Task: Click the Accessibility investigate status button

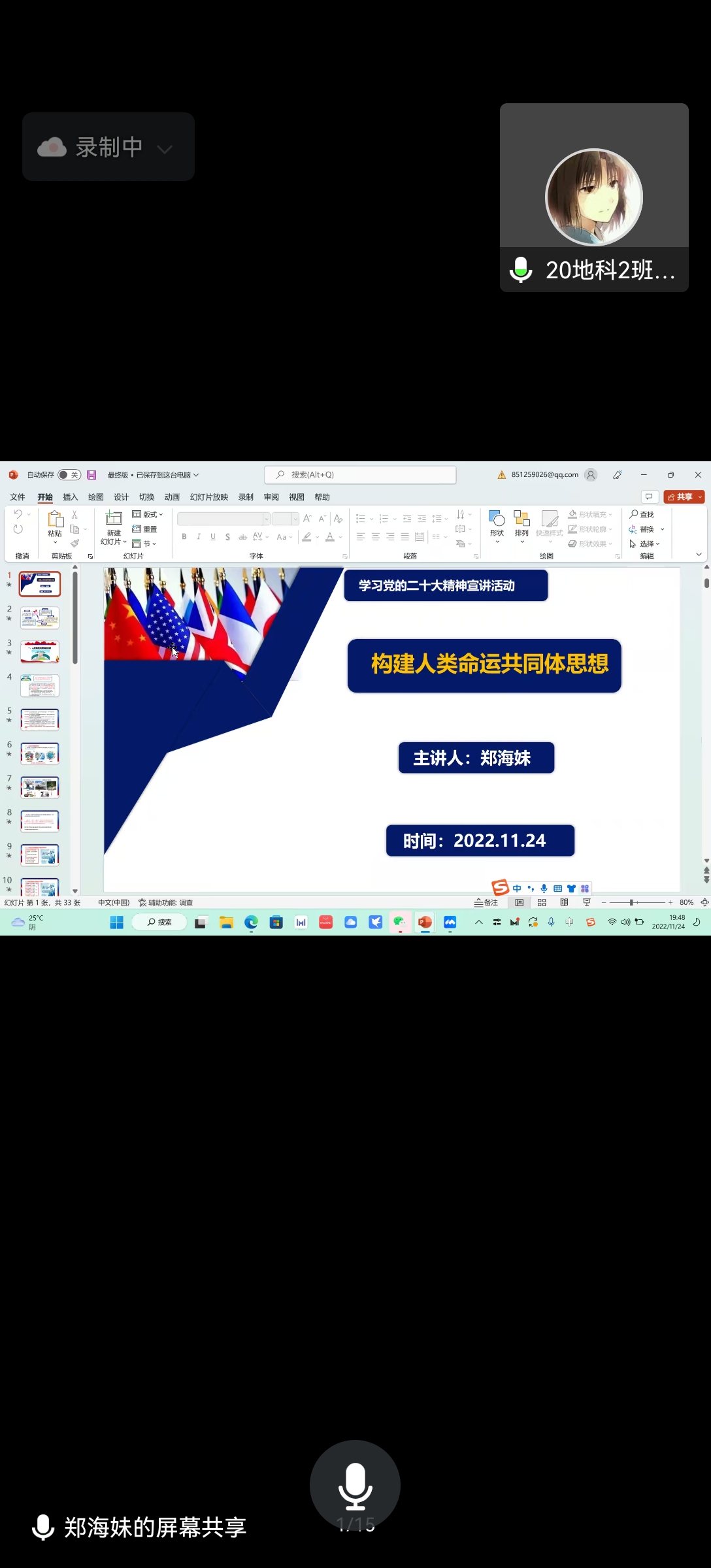Action: (x=166, y=903)
